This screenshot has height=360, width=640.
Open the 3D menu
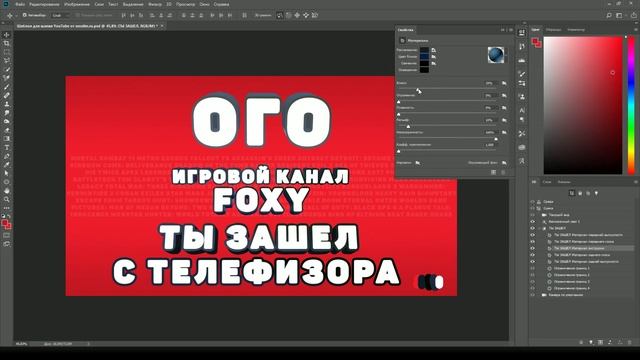tap(169, 4)
